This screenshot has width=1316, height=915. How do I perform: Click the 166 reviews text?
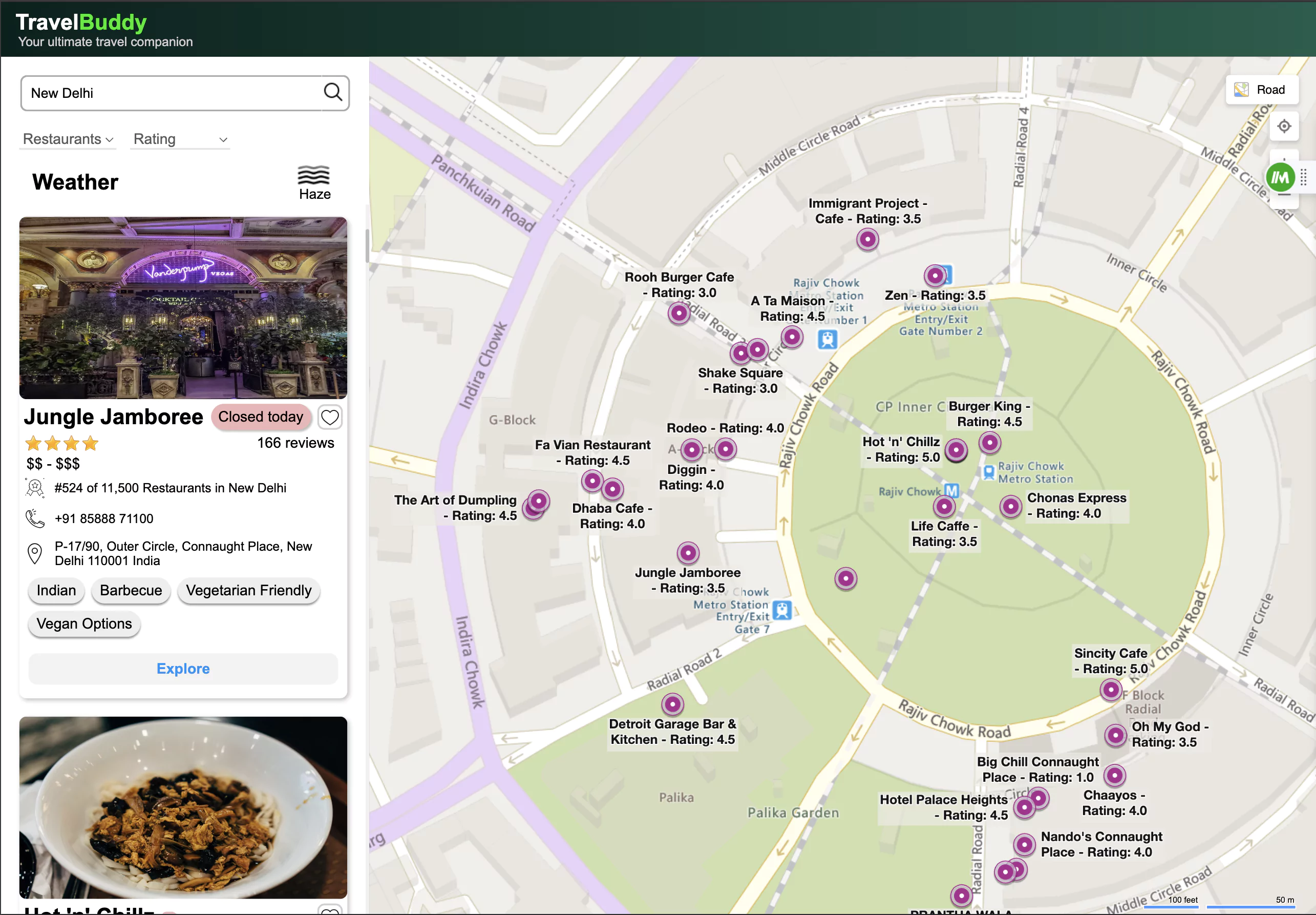295,443
